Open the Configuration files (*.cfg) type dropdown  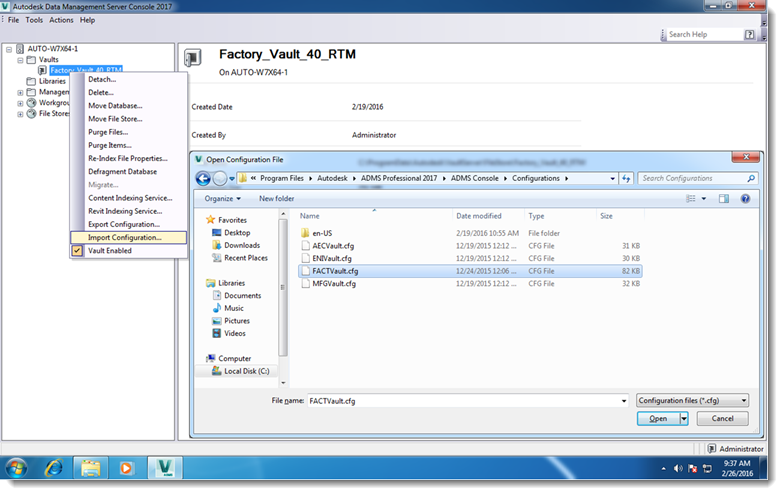point(692,401)
